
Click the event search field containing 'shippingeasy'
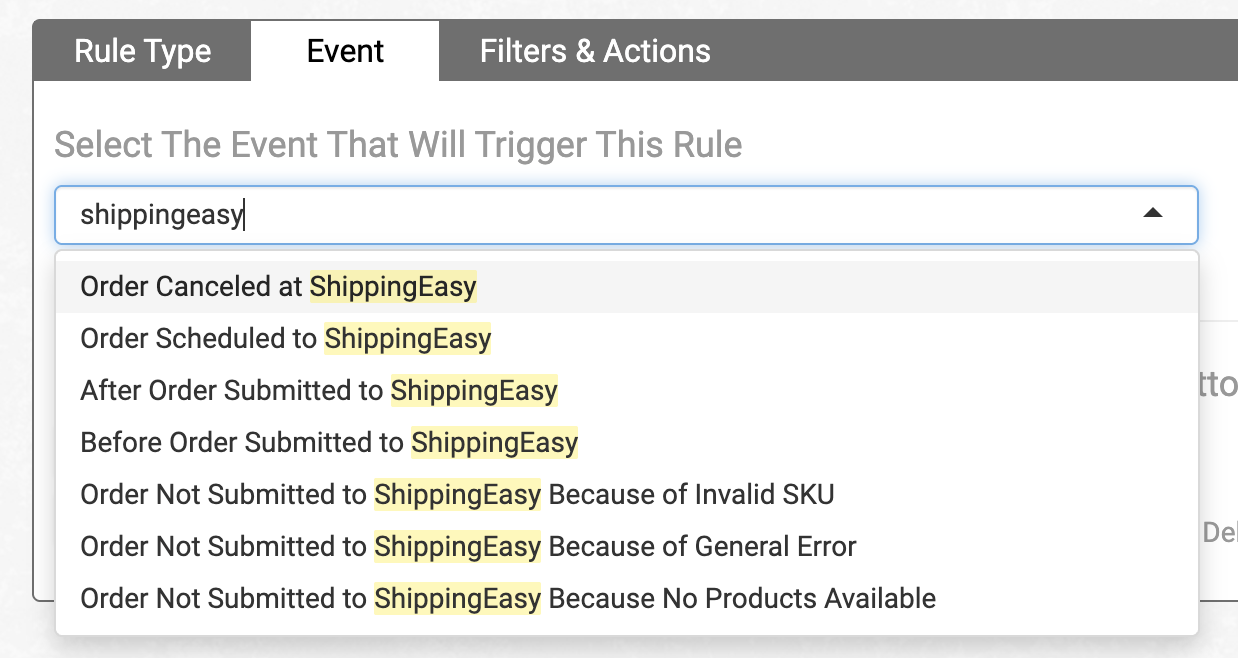click(600, 215)
